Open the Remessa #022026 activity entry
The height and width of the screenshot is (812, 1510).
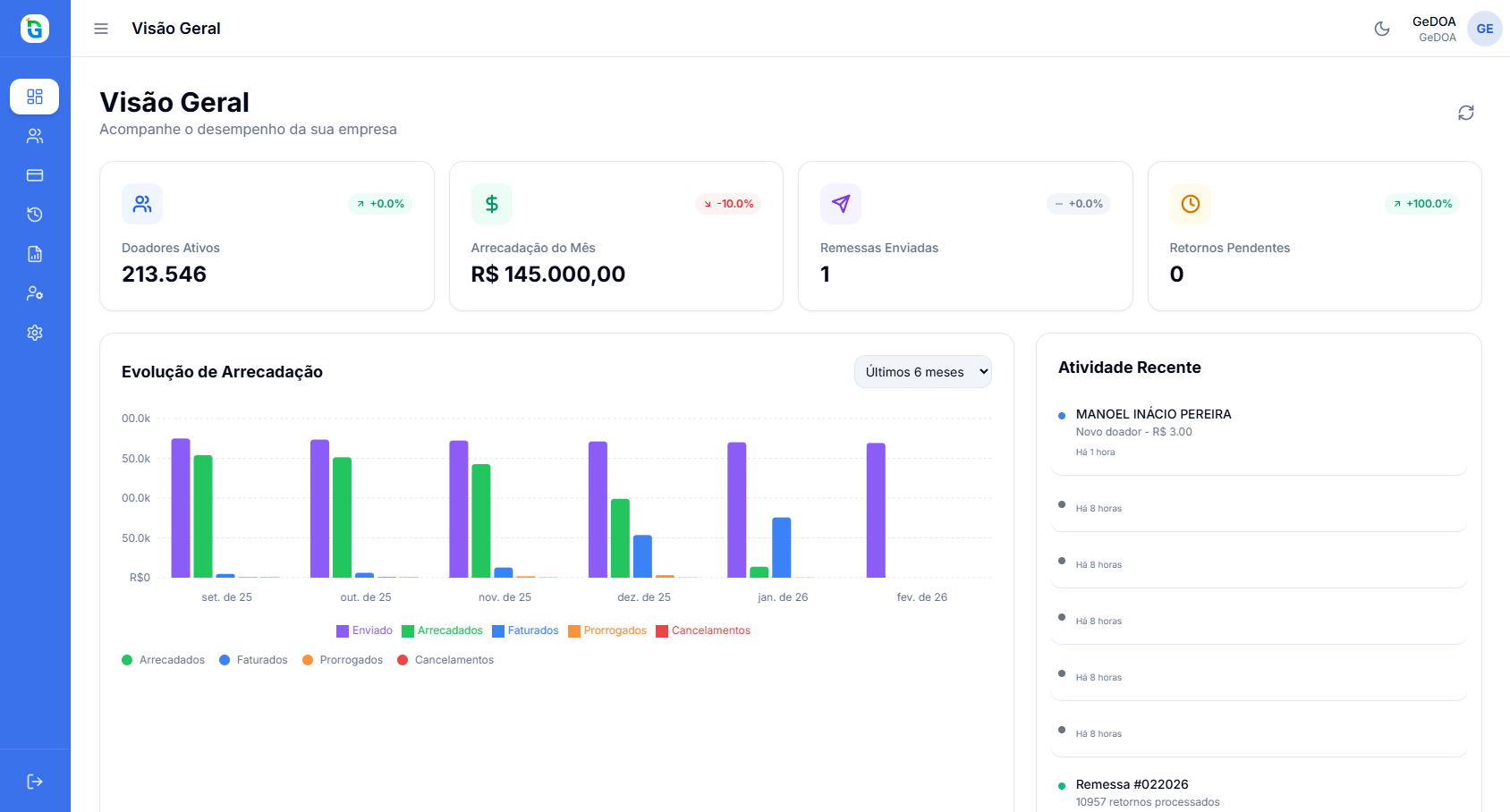click(x=1132, y=784)
